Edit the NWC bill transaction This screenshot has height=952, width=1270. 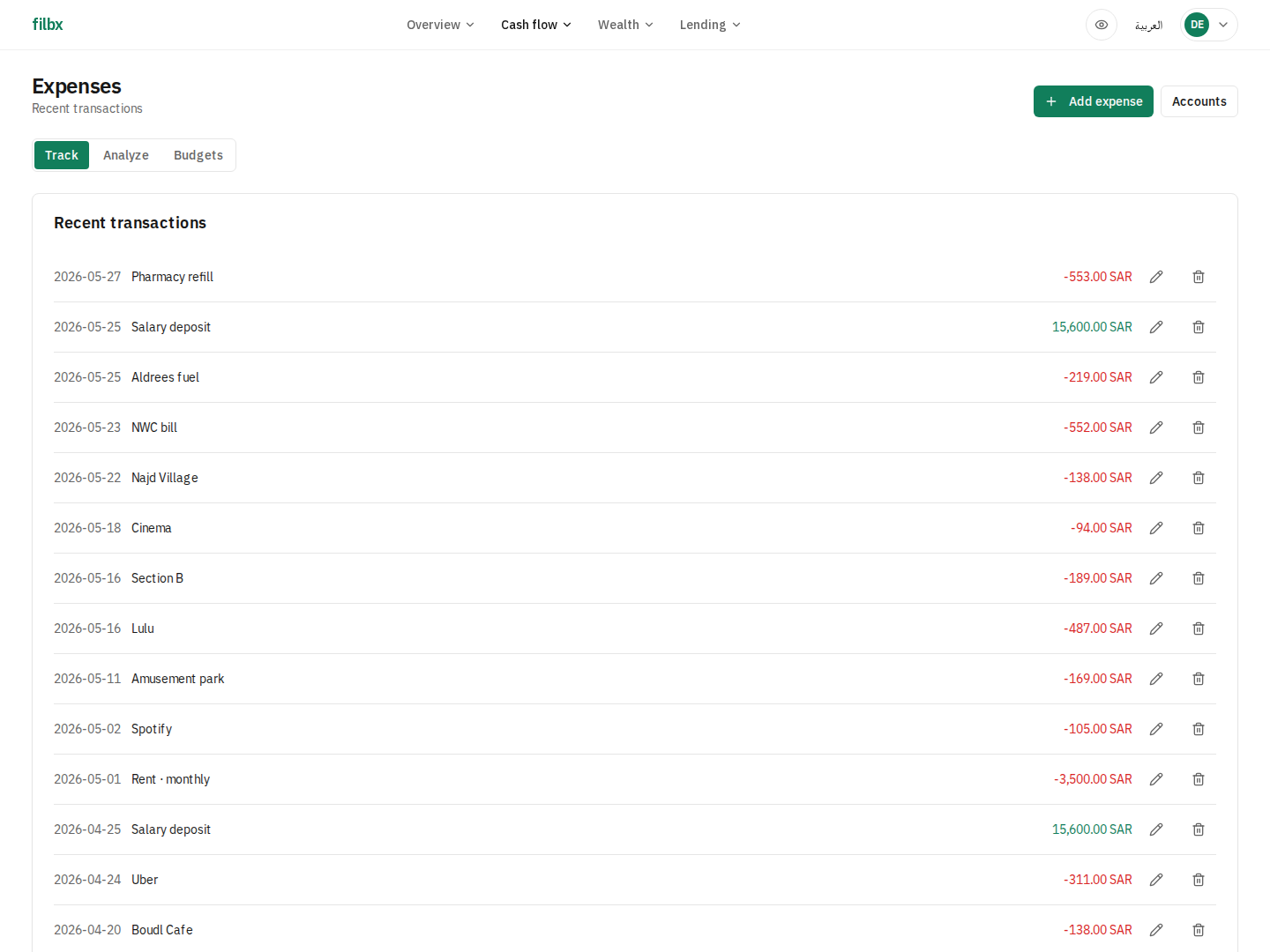[x=1156, y=428]
